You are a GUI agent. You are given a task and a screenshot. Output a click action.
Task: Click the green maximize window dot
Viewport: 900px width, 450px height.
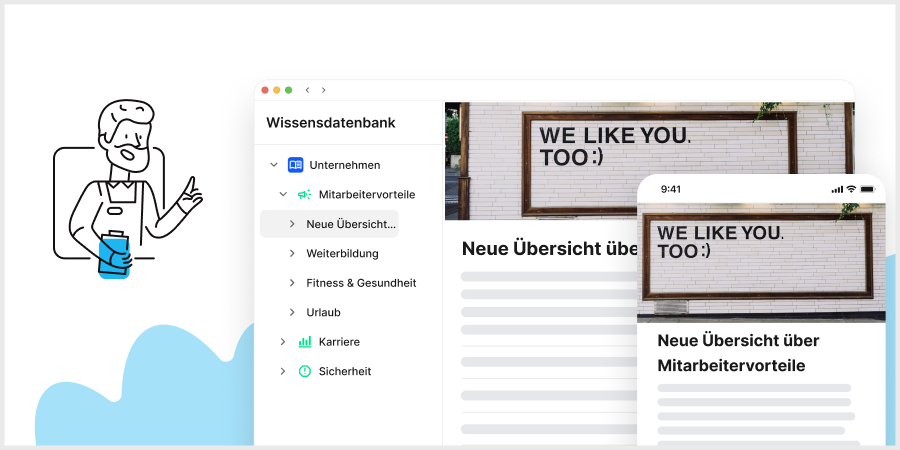[x=288, y=90]
